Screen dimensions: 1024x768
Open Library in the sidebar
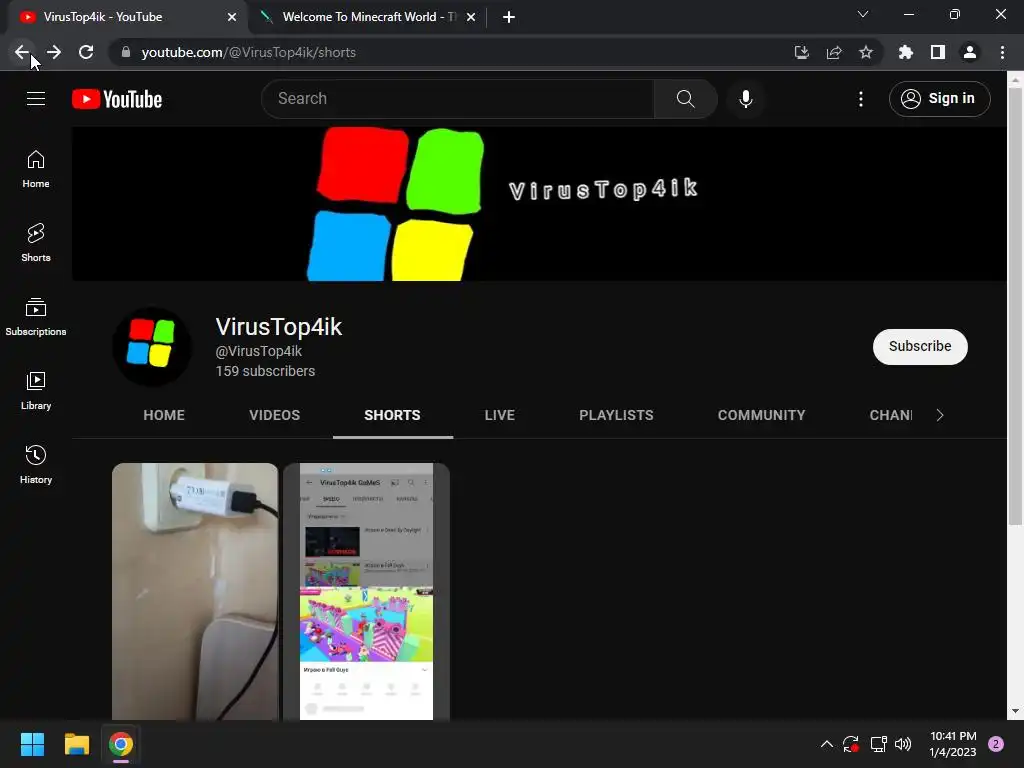36,391
